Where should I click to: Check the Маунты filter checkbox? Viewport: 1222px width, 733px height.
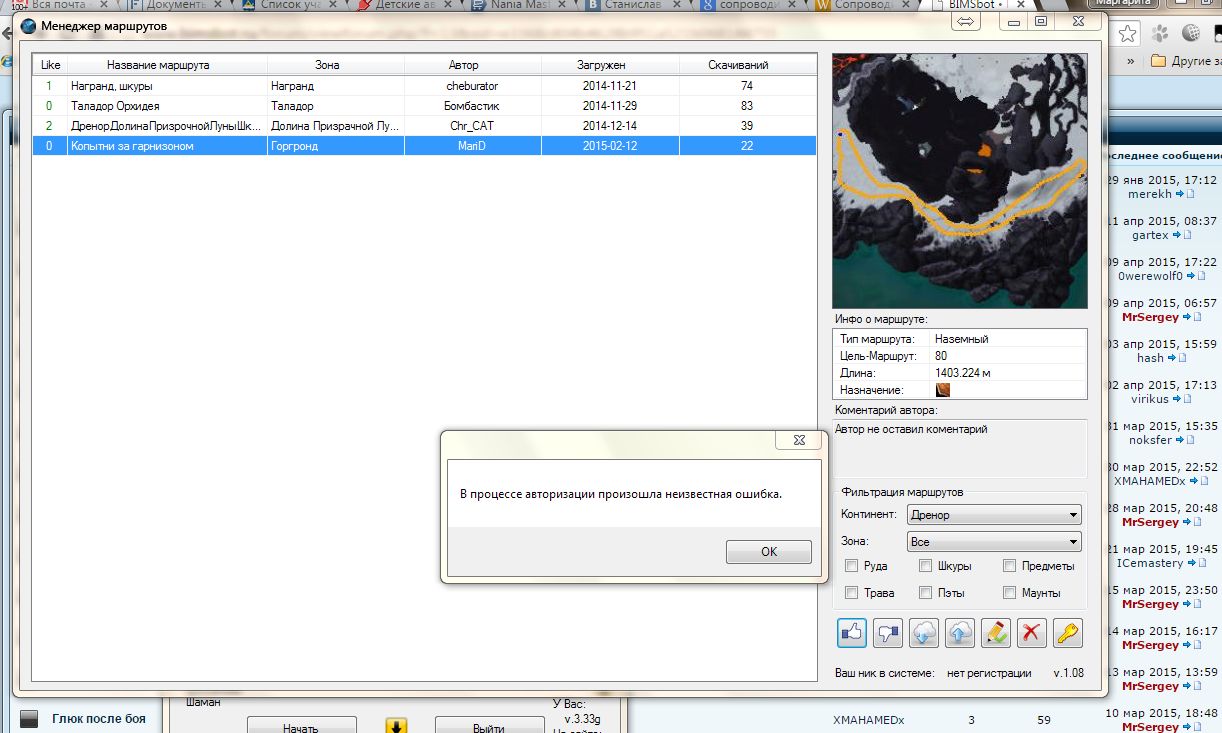(x=1010, y=593)
